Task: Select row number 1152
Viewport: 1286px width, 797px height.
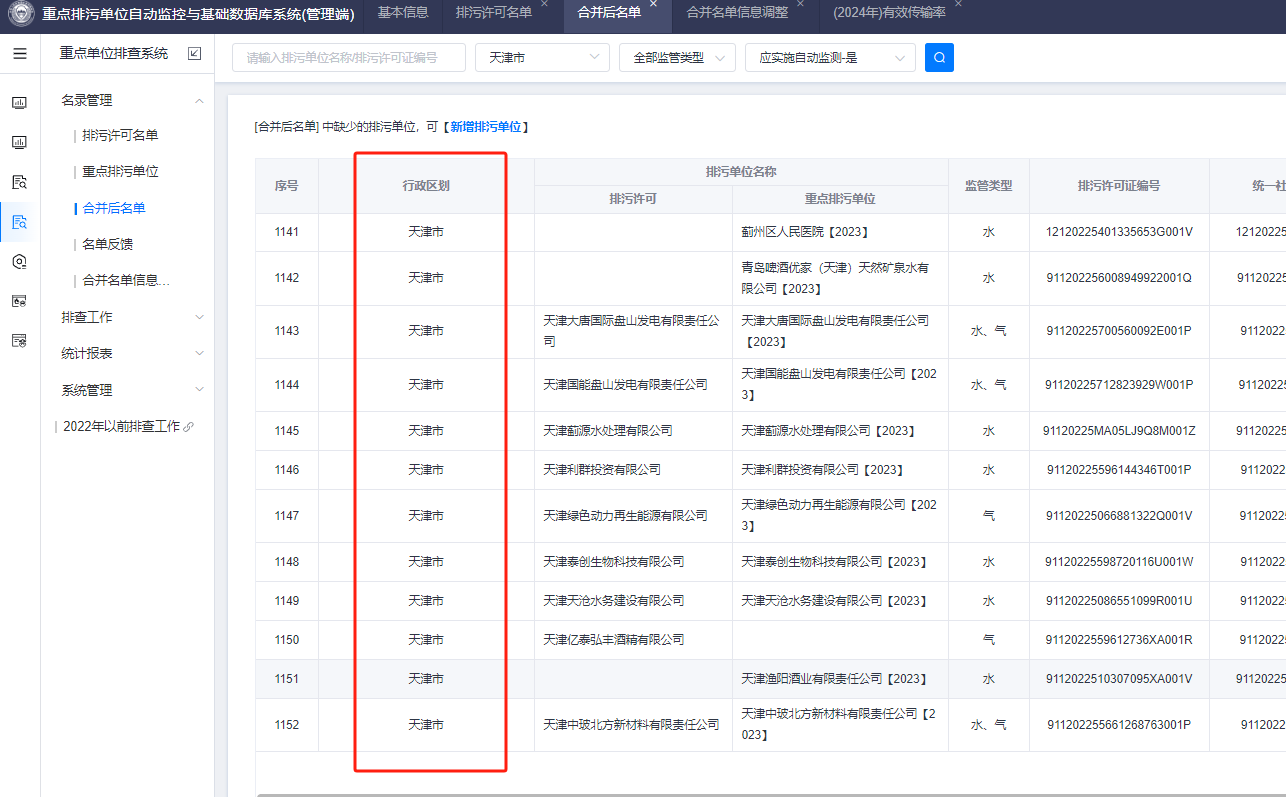Action: (x=287, y=725)
